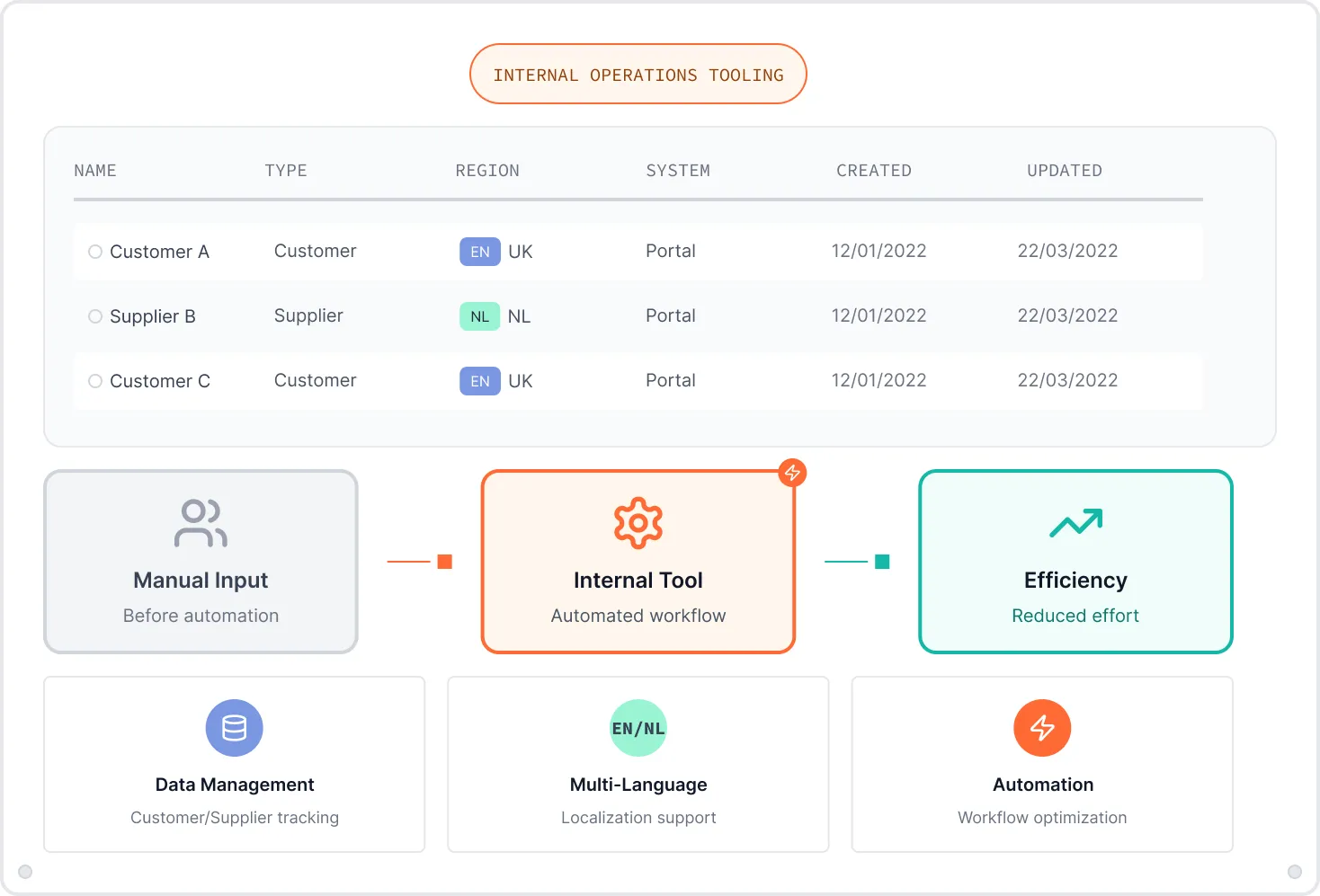Click the teal connector square near Efficiency
1320x896 pixels.
tap(882, 562)
